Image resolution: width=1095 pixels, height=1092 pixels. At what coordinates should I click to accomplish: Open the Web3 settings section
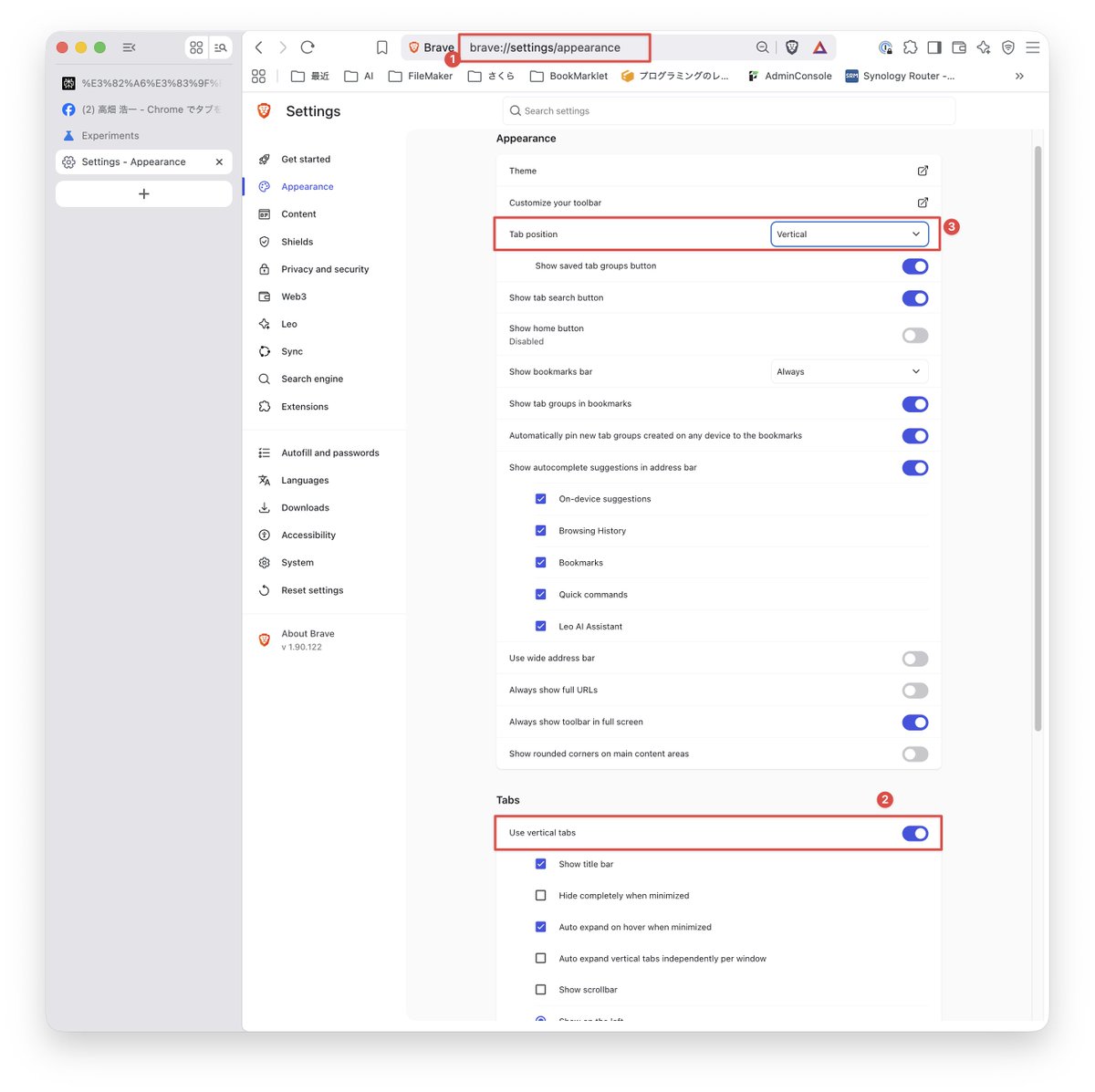coord(294,296)
